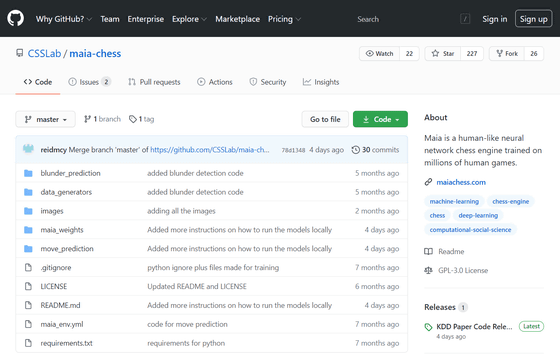Click the Go to file button
The width and height of the screenshot is (560, 360).
click(325, 119)
